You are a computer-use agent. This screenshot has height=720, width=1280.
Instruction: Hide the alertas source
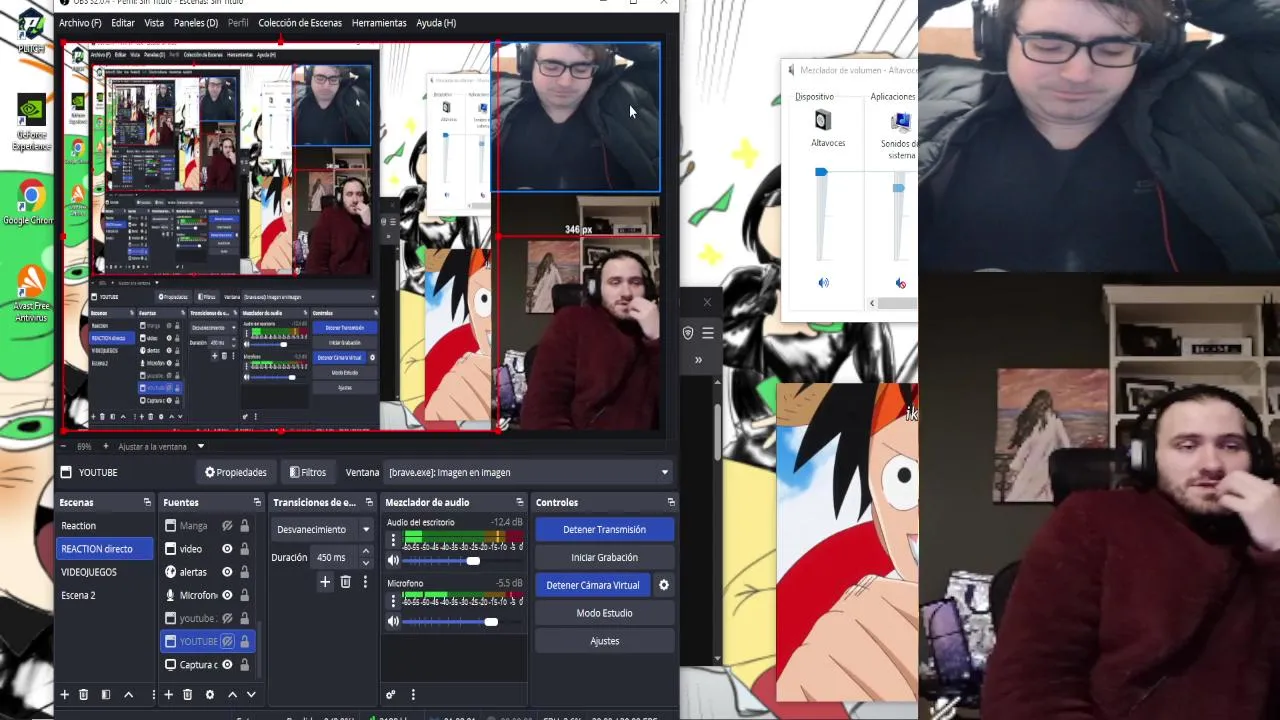[x=227, y=572]
